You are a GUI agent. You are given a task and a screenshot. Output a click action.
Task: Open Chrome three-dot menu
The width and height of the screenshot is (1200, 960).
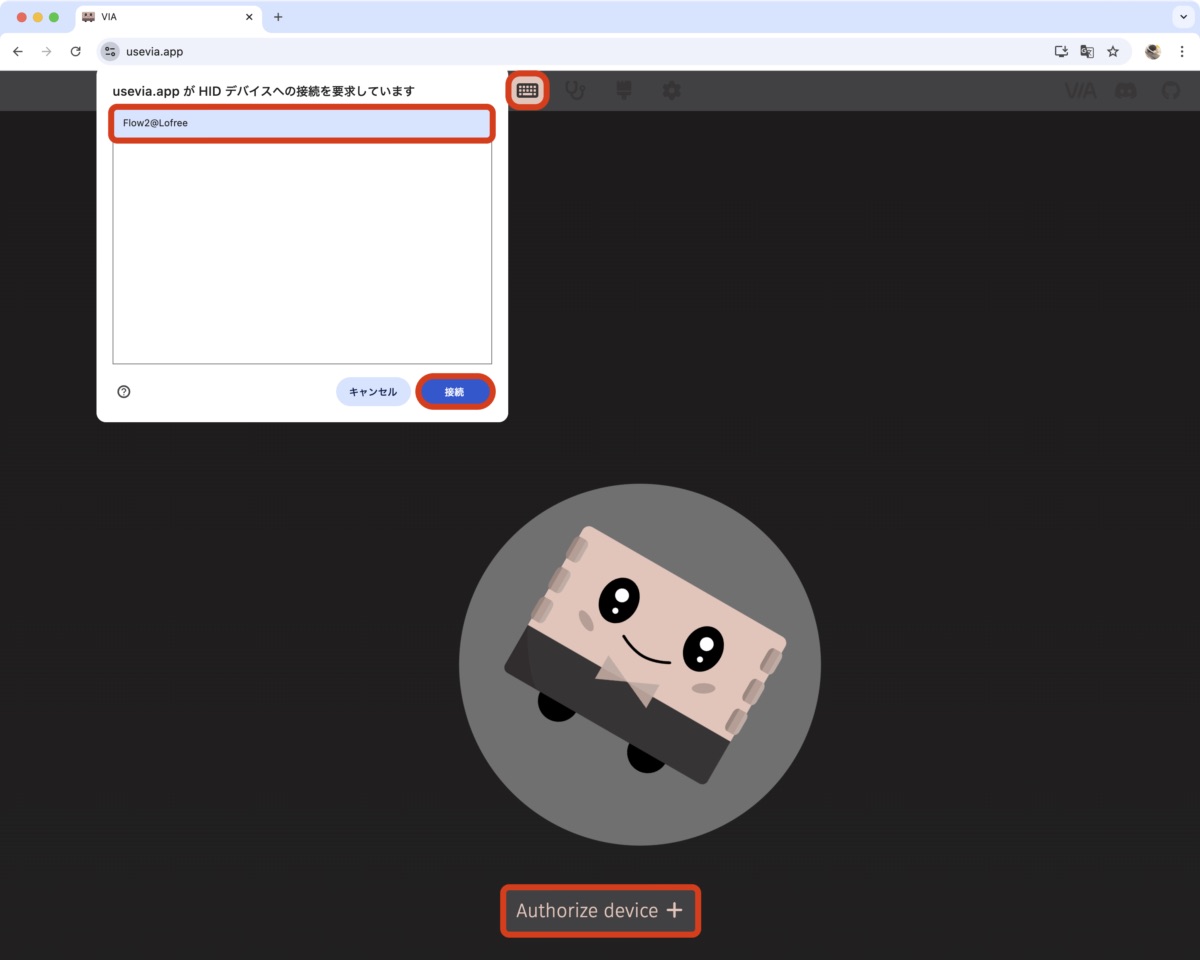click(x=1182, y=52)
